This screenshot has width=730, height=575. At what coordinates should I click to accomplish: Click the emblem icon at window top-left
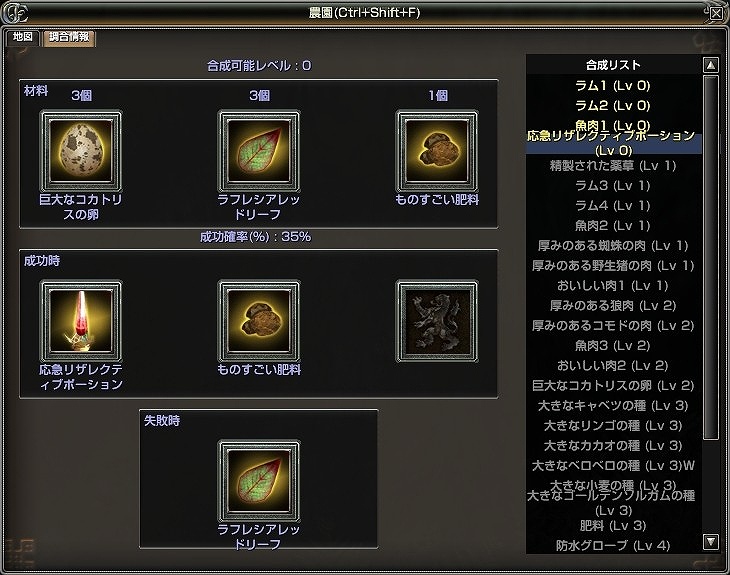[x=15, y=13]
